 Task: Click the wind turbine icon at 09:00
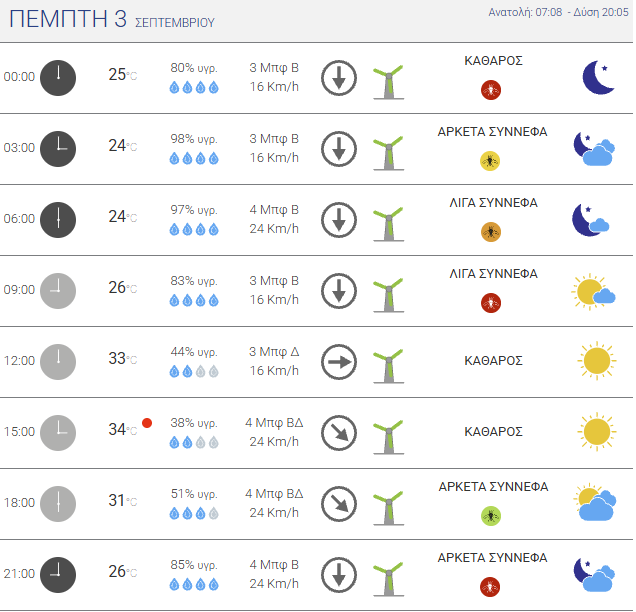coord(388,295)
